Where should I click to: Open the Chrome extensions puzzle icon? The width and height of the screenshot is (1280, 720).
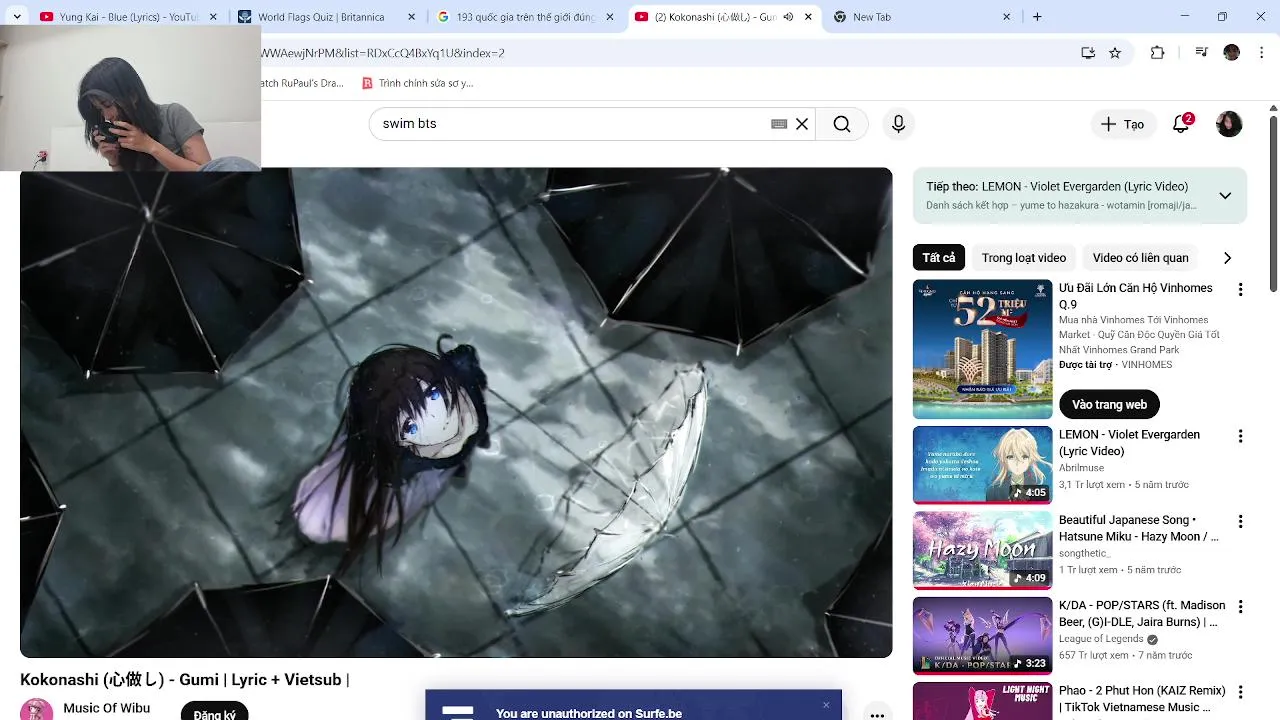(x=1158, y=53)
